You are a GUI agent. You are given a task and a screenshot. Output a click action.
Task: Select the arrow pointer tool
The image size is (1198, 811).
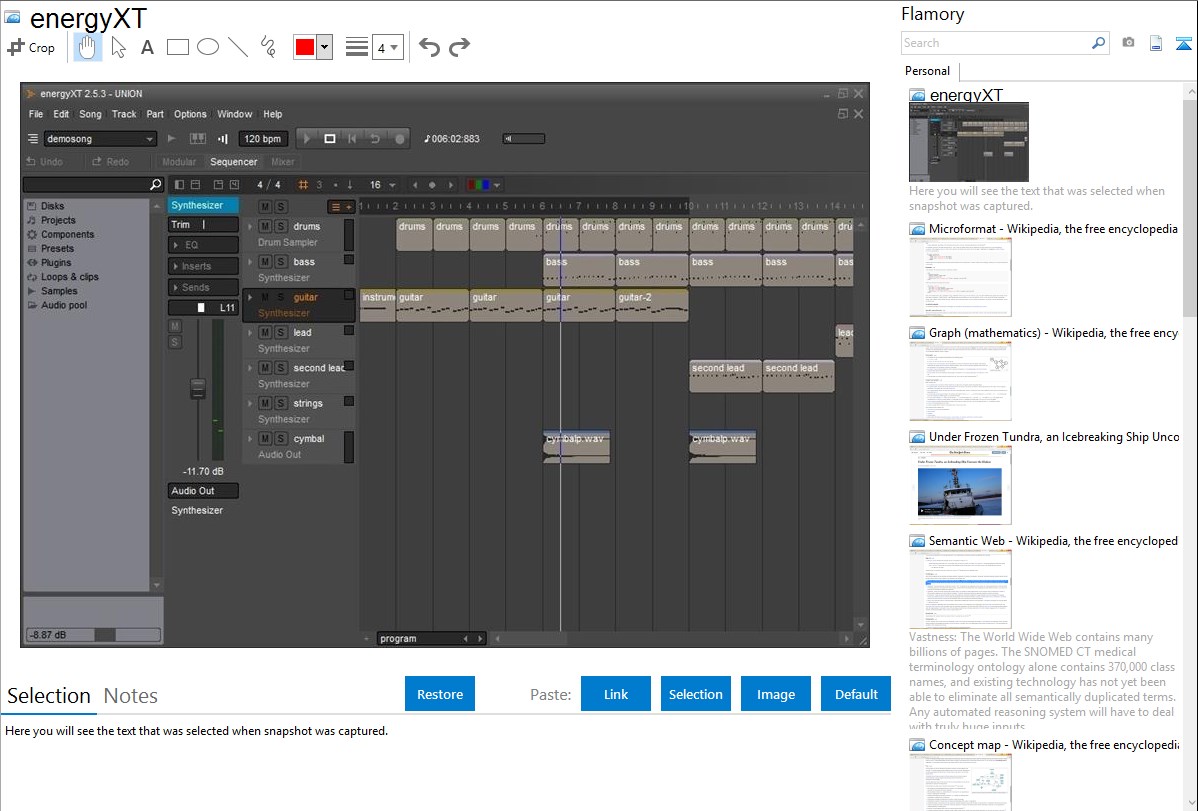point(118,47)
